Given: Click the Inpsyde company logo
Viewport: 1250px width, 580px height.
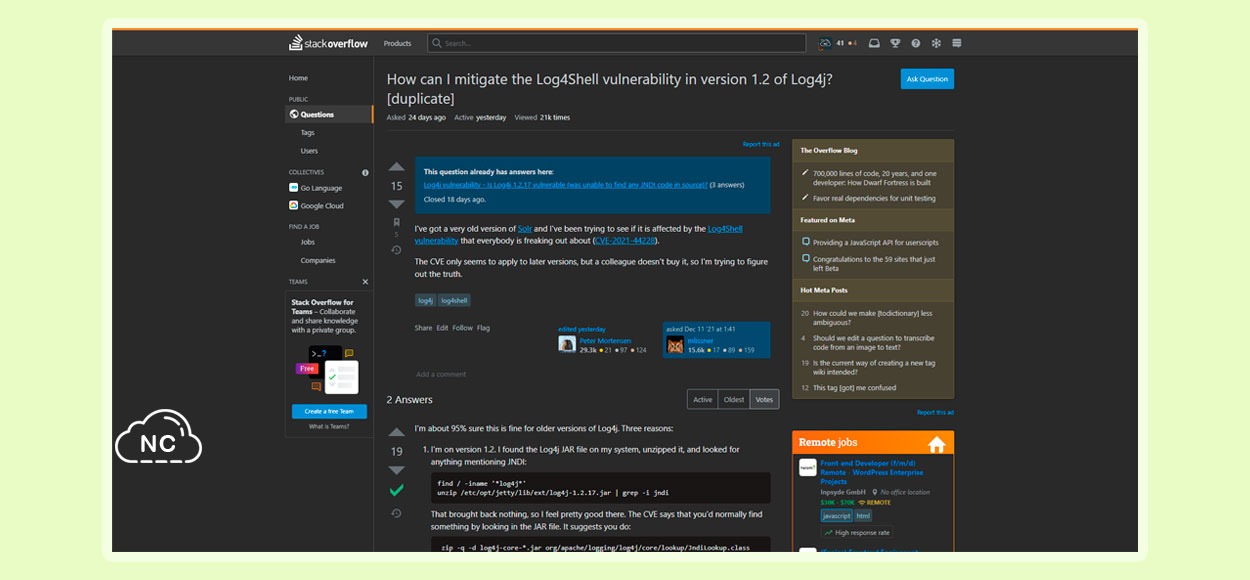Looking at the screenshot, I should click(807, 468).
